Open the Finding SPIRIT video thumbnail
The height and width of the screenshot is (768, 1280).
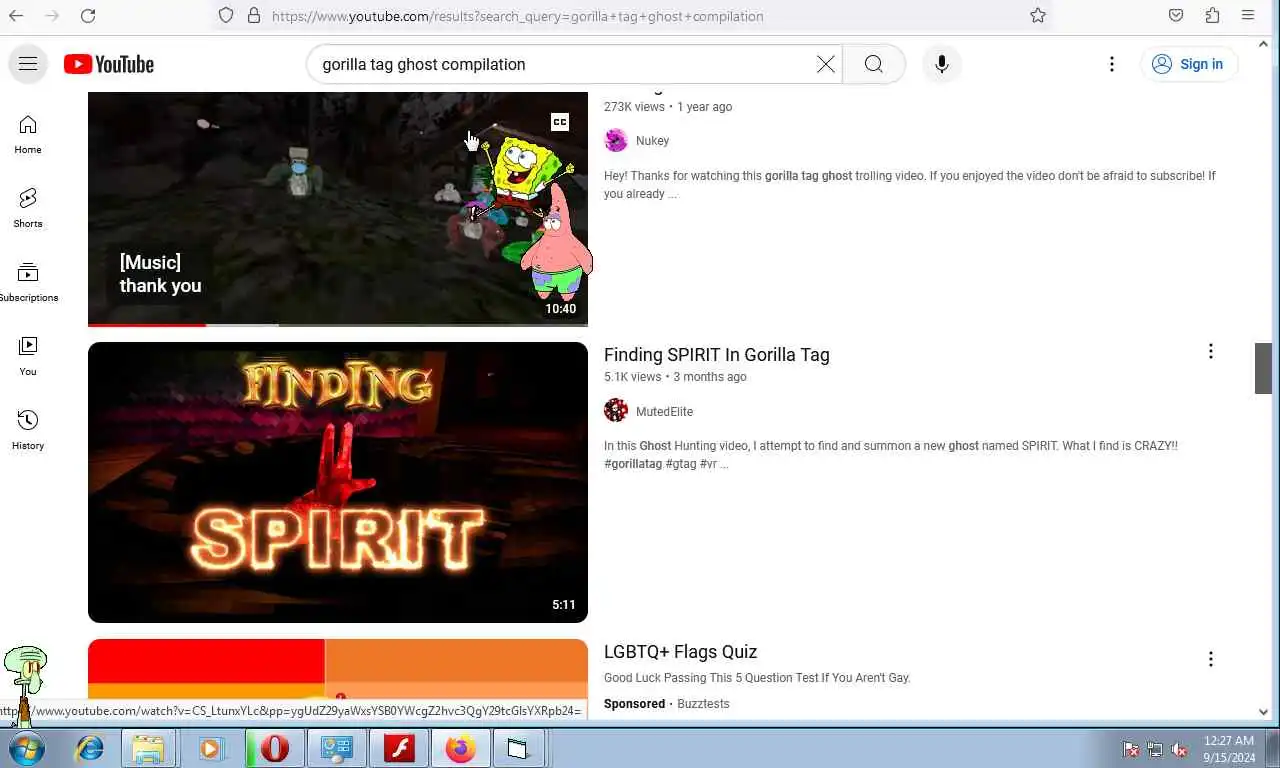338,482
